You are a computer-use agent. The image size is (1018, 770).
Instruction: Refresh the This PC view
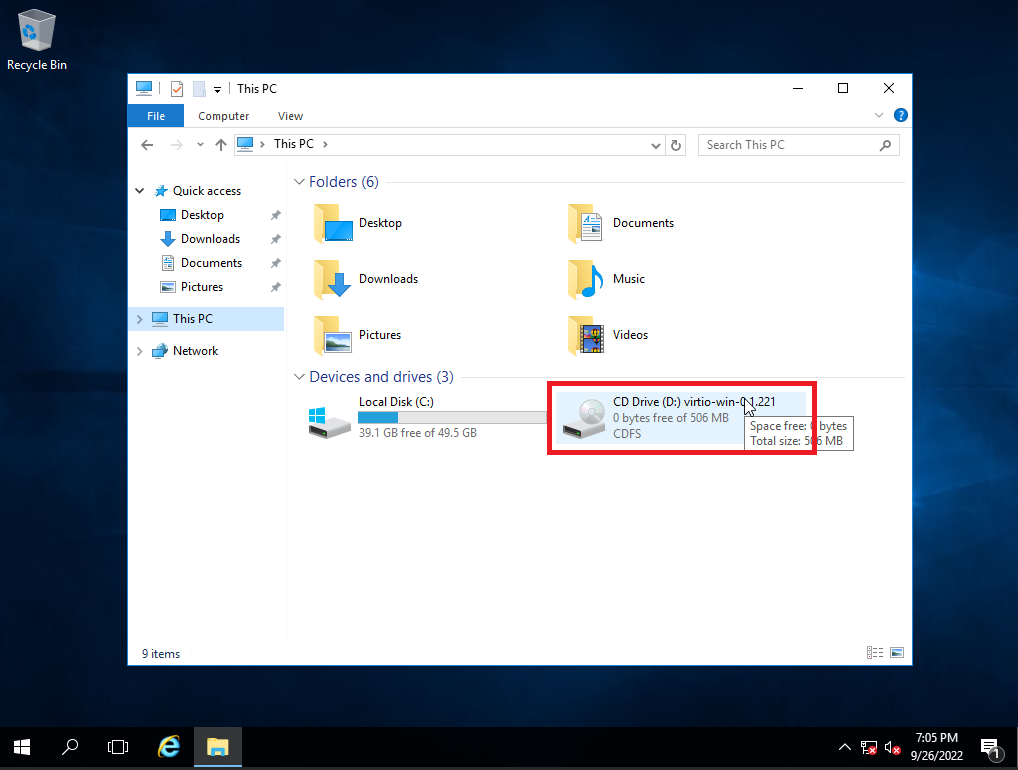click(x=676, y=145)
